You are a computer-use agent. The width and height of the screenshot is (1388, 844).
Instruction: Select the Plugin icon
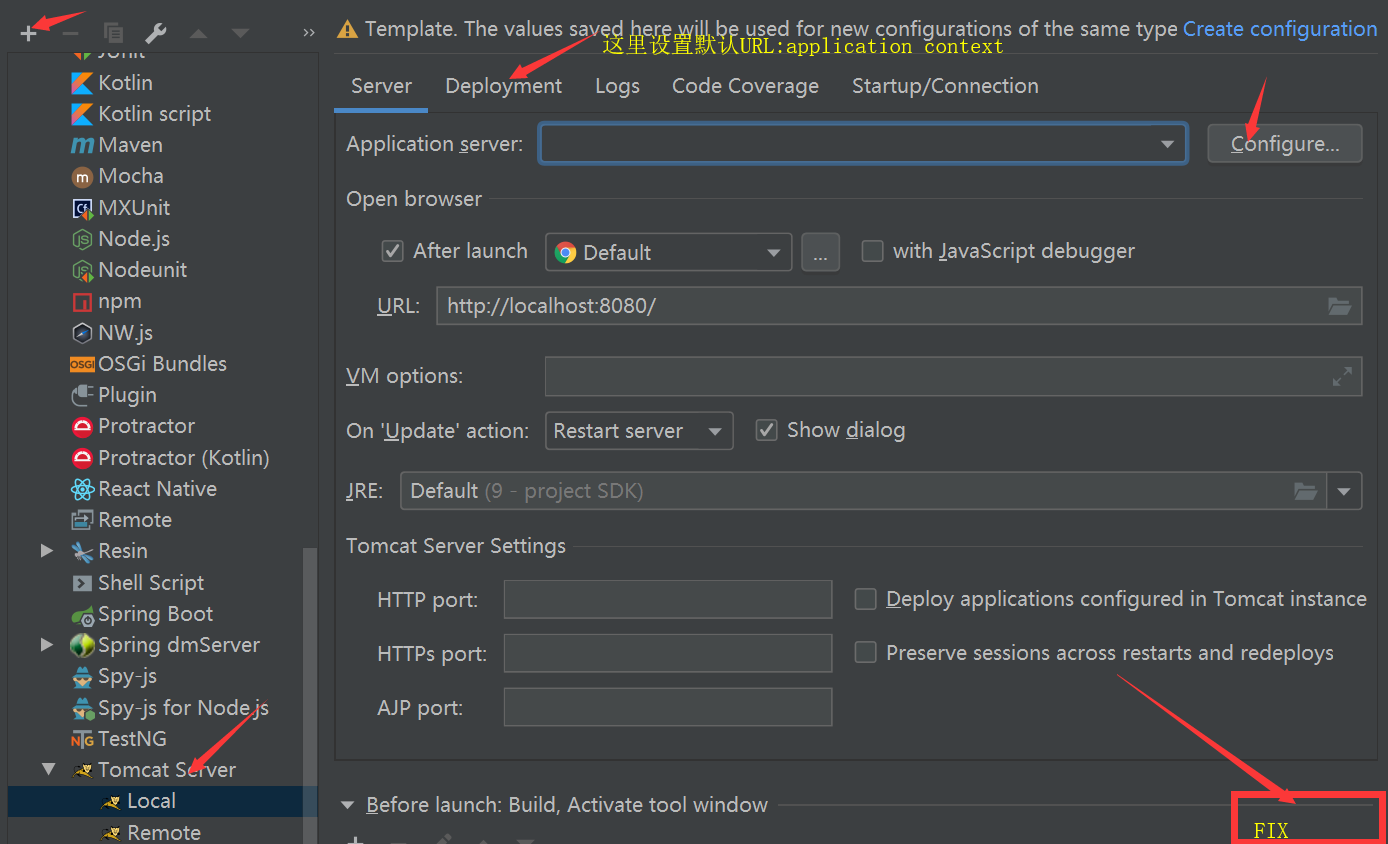[82, 395]
